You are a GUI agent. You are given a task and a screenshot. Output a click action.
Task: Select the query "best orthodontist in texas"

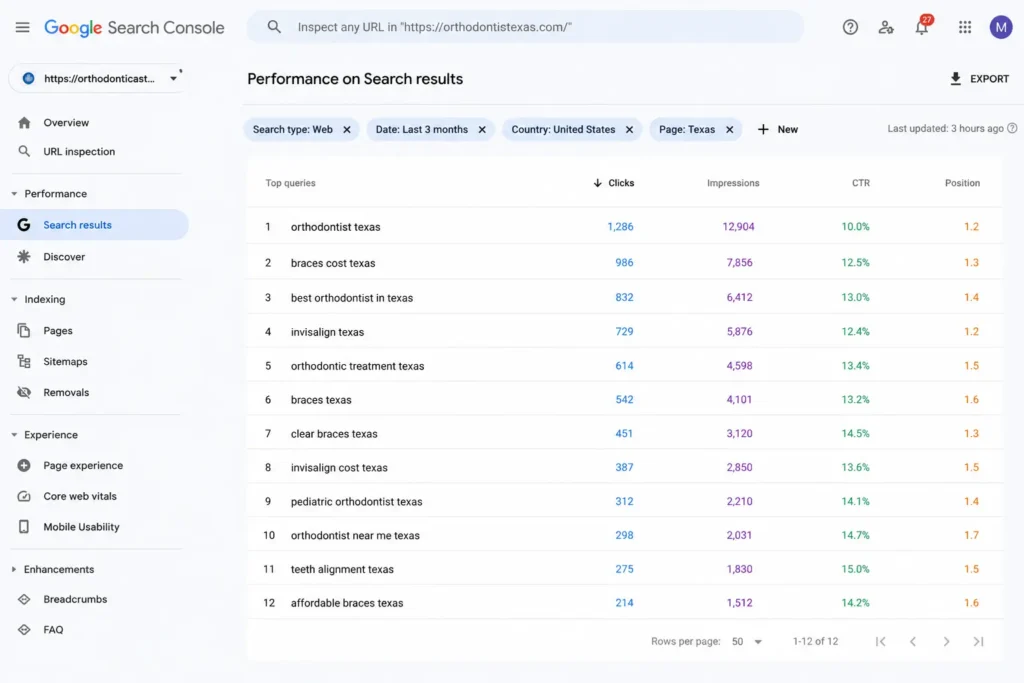tap(352, 298)
